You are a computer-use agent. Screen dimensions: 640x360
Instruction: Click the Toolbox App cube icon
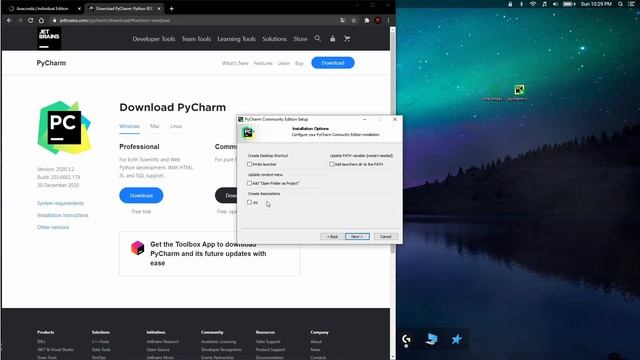pos(138,248)
